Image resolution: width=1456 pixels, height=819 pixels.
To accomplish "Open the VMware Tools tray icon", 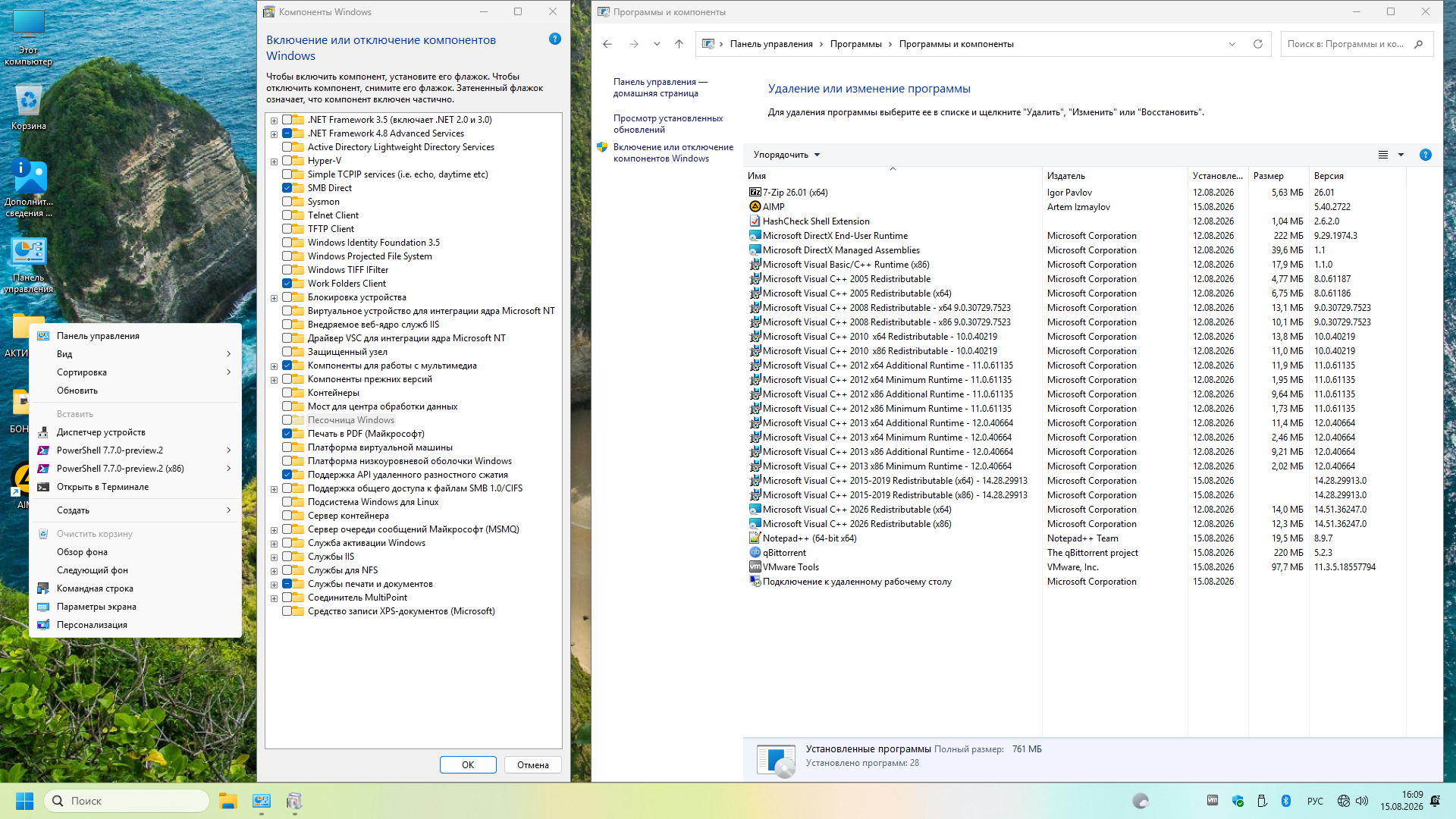I will (1213, 801).
